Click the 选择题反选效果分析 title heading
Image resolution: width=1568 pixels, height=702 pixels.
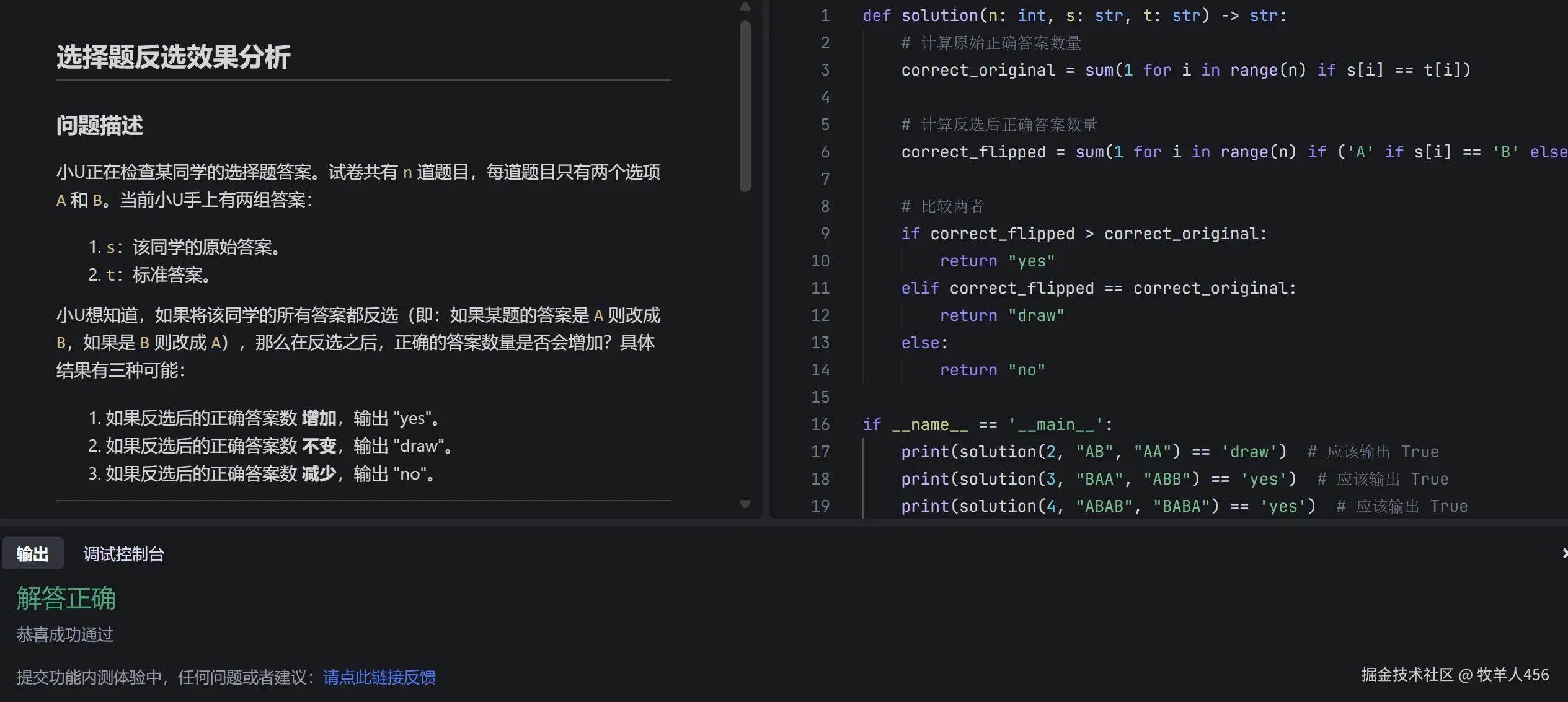(x=173, y=57)
